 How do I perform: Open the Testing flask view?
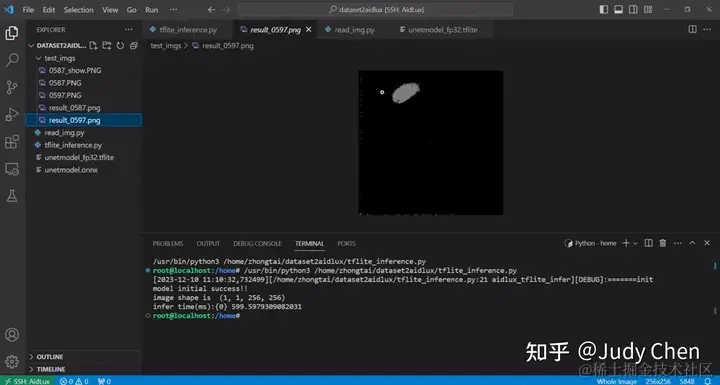point(12,196)
